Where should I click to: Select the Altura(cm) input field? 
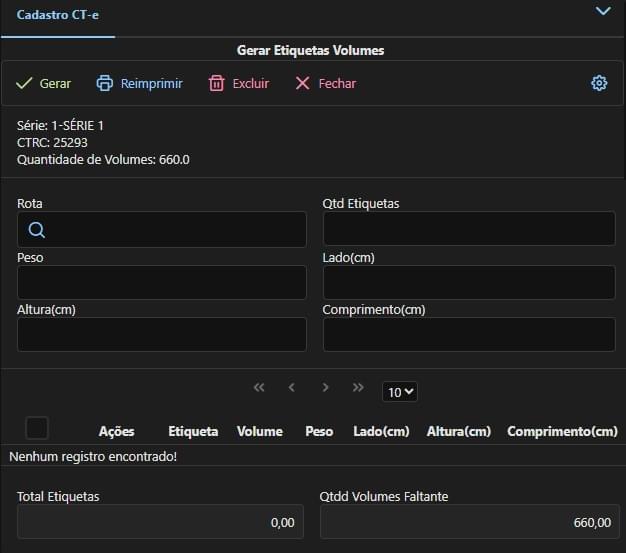click(162, 335)
